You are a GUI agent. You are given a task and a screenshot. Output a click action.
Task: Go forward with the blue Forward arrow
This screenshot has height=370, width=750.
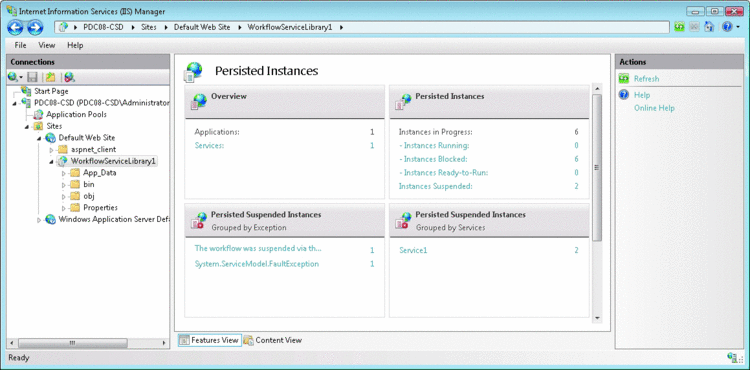[x=35, y=28]
